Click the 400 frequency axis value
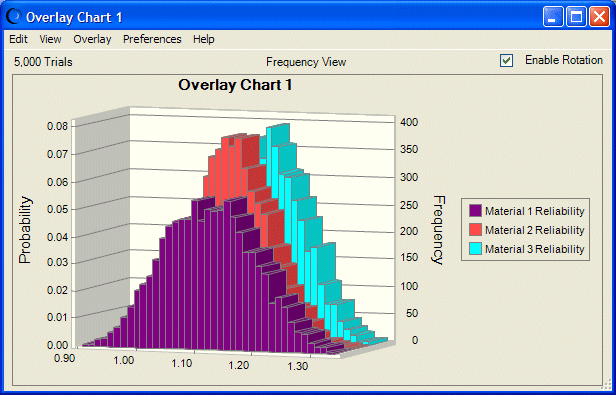 pyautogui.click(x=409, y=122)
